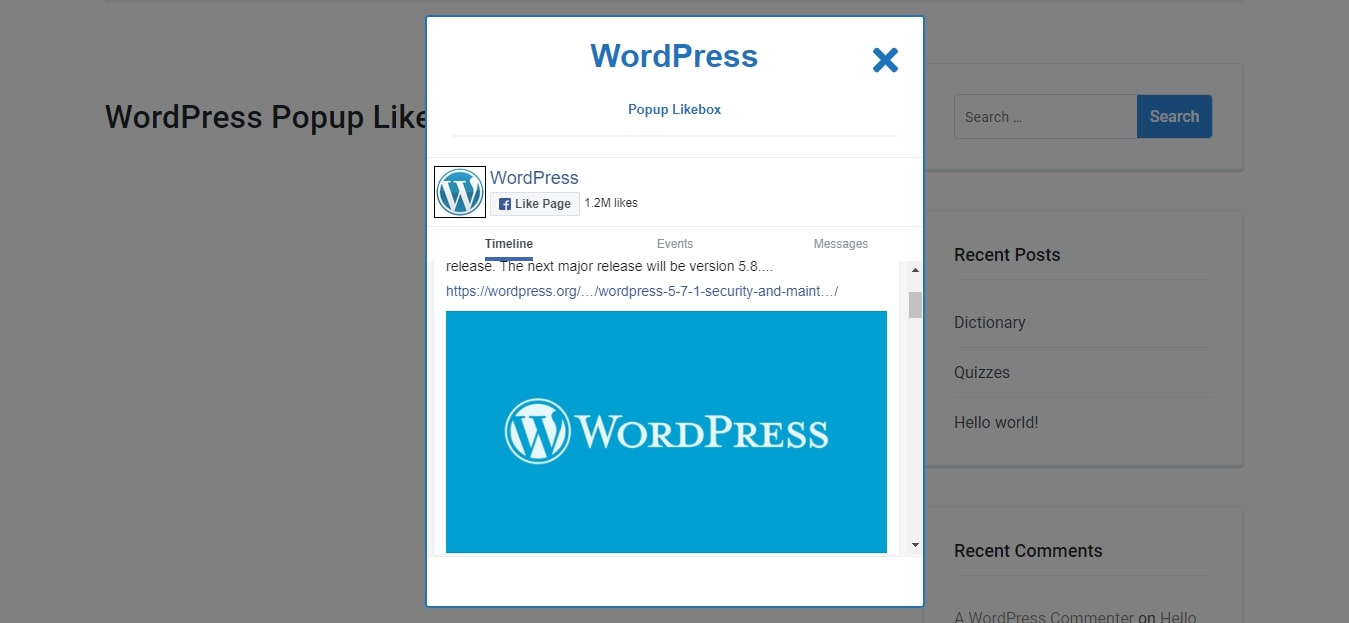Click the Popup Likebox subtitle text
The image size is (1349, 623).
point(674,109)
